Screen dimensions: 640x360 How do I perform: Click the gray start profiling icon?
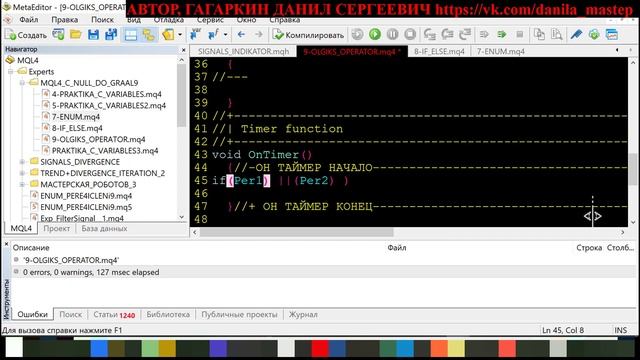click(484, 35)
